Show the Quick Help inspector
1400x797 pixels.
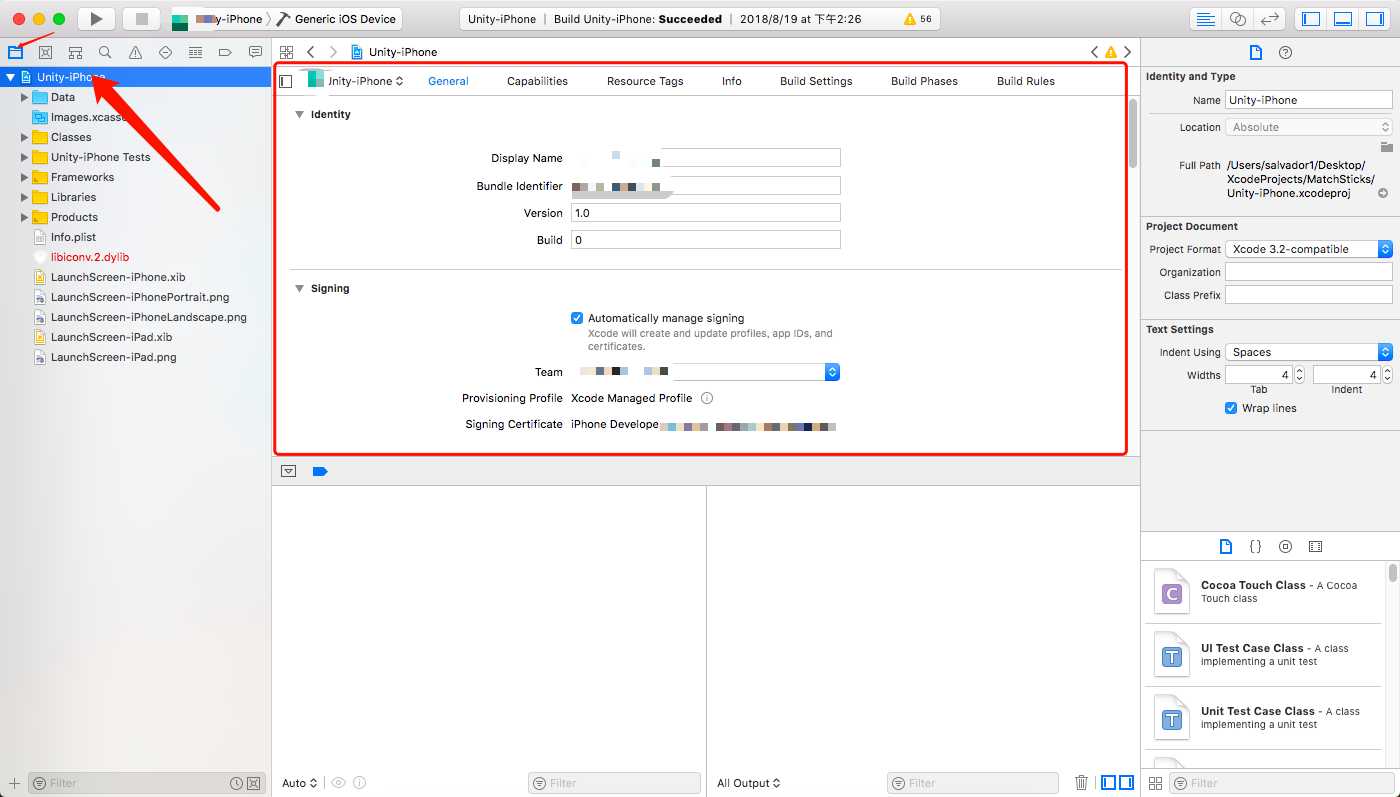pos(1286,53)
